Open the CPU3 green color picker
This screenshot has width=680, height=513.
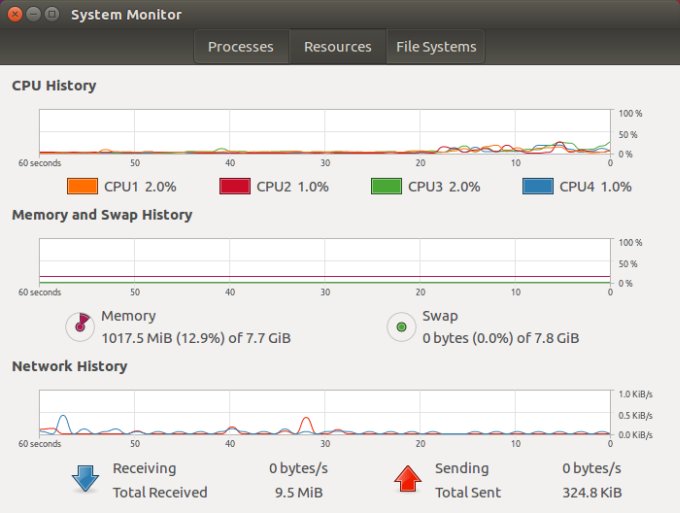(x=386, y=186)
